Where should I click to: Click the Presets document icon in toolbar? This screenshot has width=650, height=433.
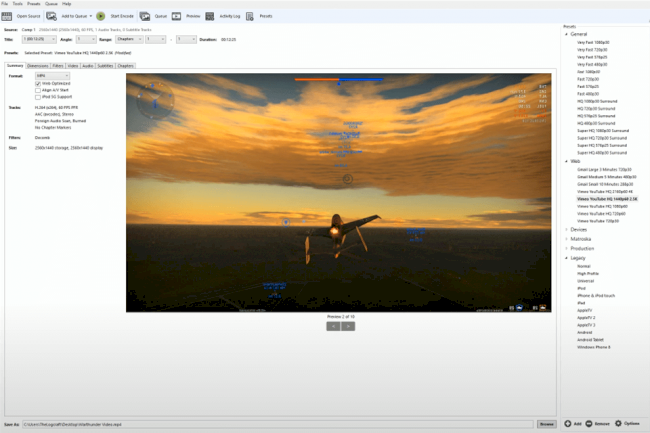(250, 16)
